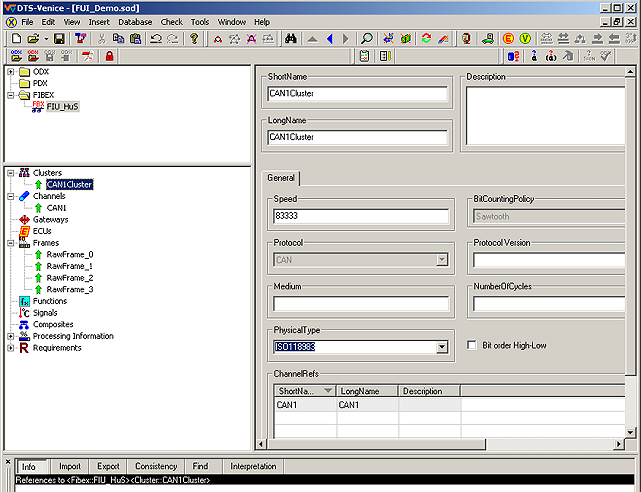
Task: Expand the Requirements tree node
Action: 11,348
